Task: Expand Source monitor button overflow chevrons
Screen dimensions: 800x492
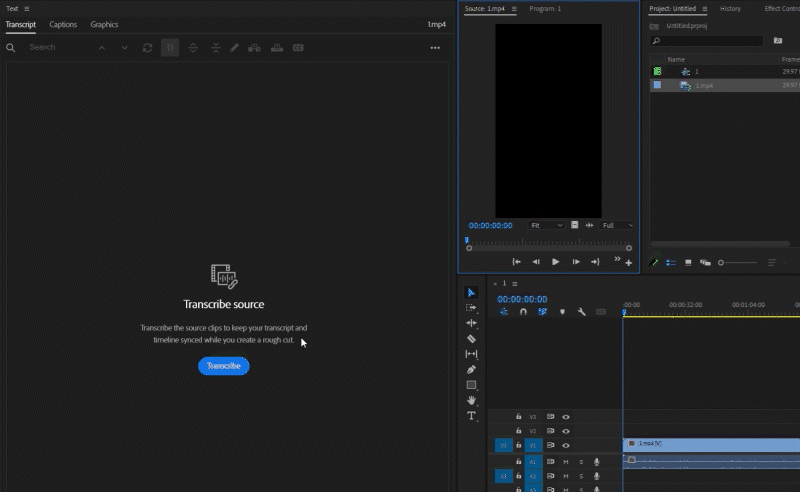Action: [x=617, y=259]
